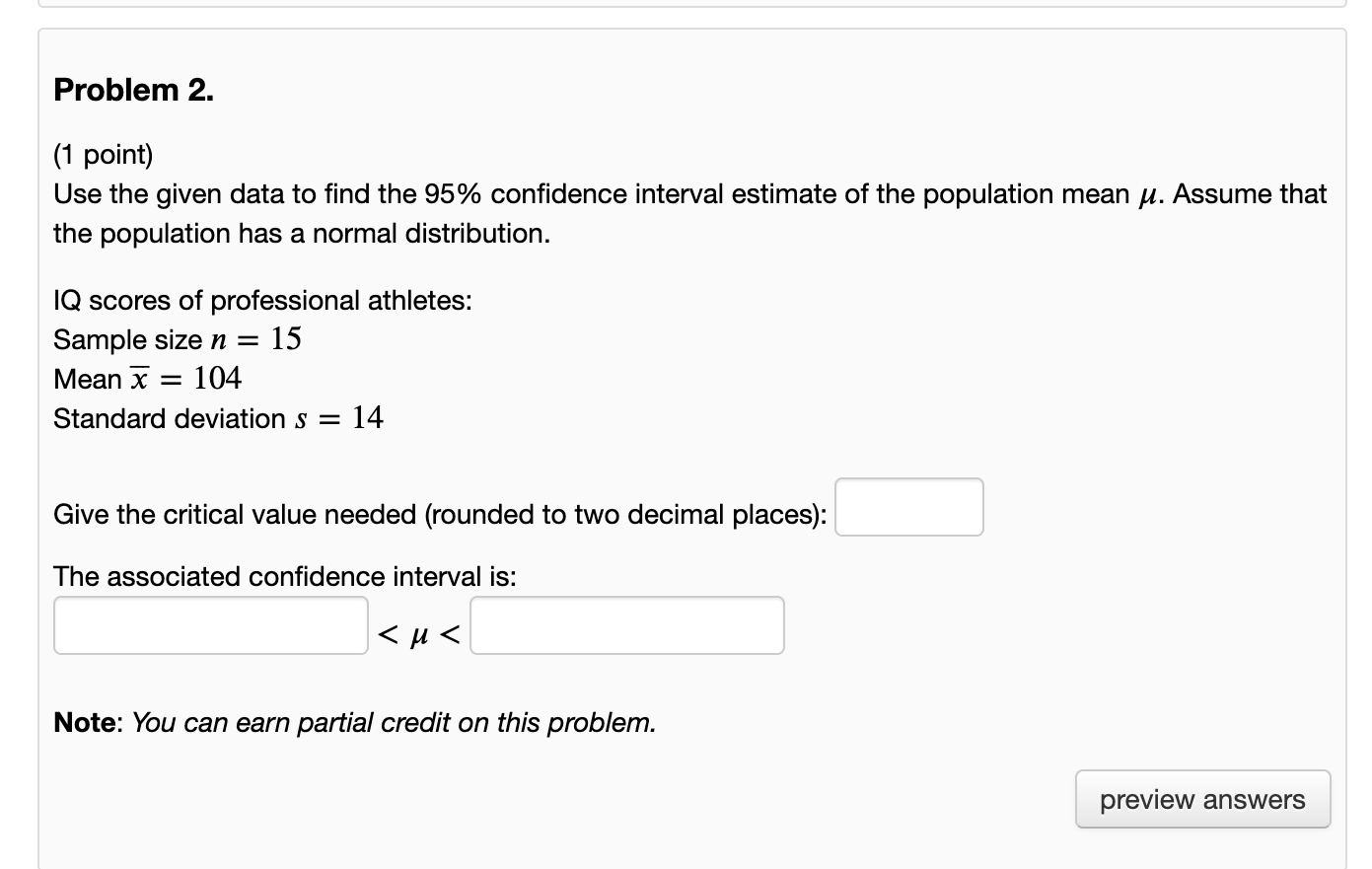
Task: Click the Standard deviation s = 14 line
Action: [x=219, y=418]
